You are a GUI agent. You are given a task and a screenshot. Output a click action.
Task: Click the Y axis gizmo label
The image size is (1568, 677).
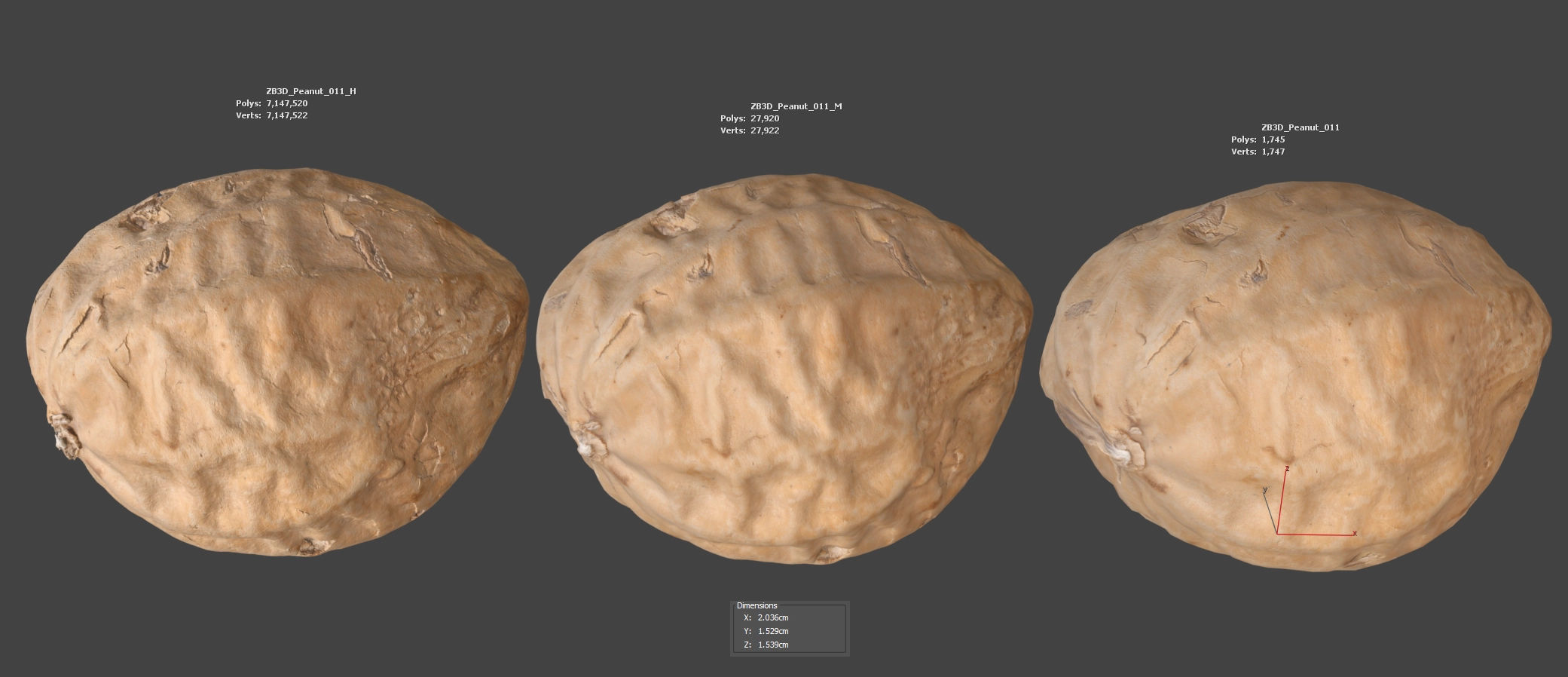[x=1265, y=490]
